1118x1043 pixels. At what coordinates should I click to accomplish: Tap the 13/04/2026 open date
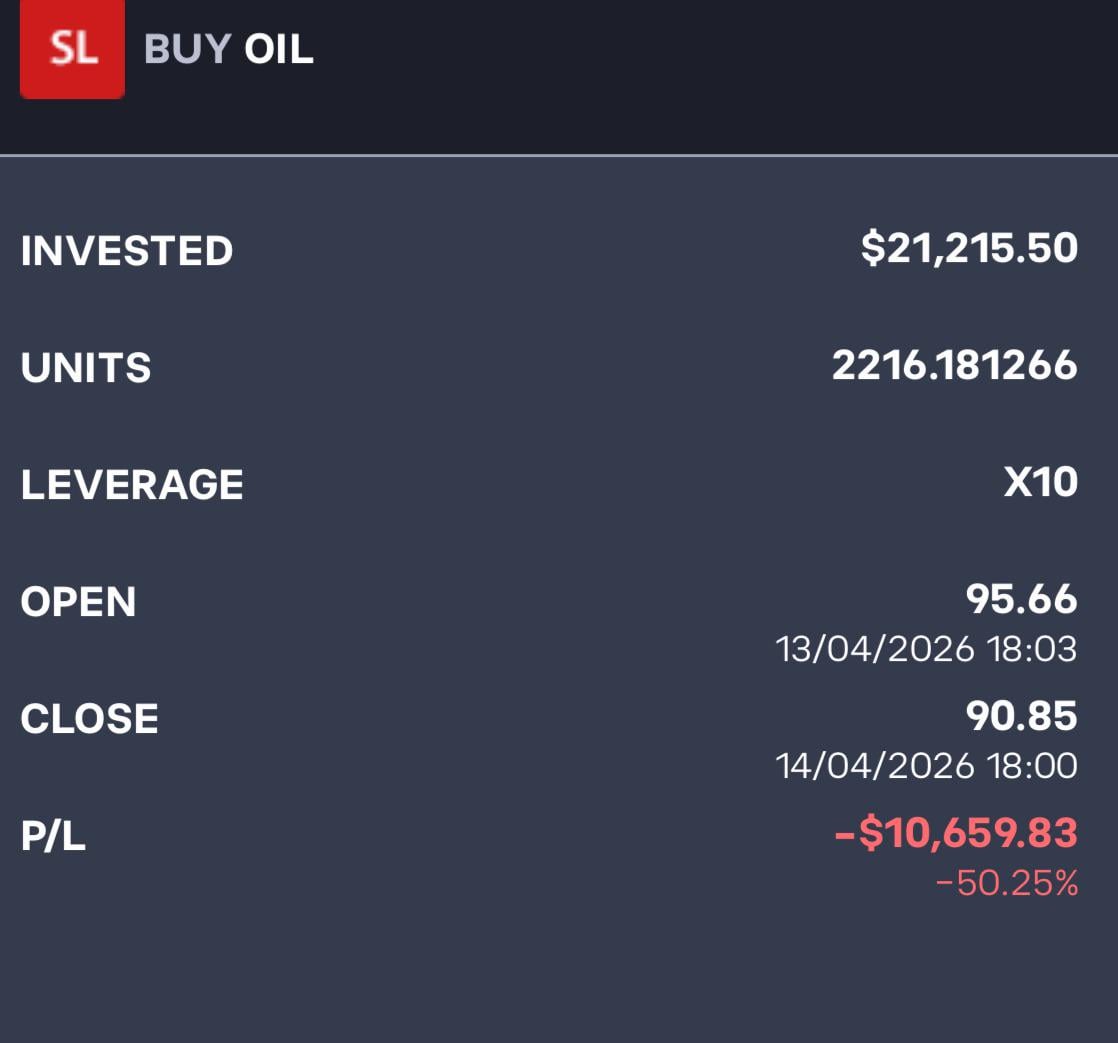(875, 650)
